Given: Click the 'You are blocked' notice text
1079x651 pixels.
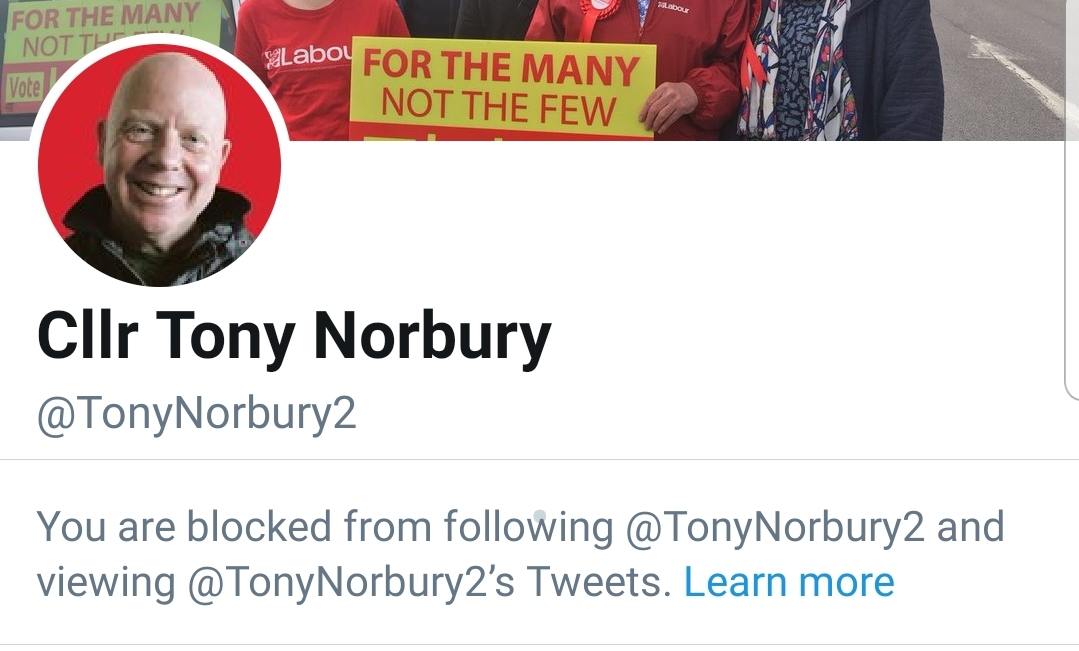Looking at the screenshot, I should pos(520,555).
